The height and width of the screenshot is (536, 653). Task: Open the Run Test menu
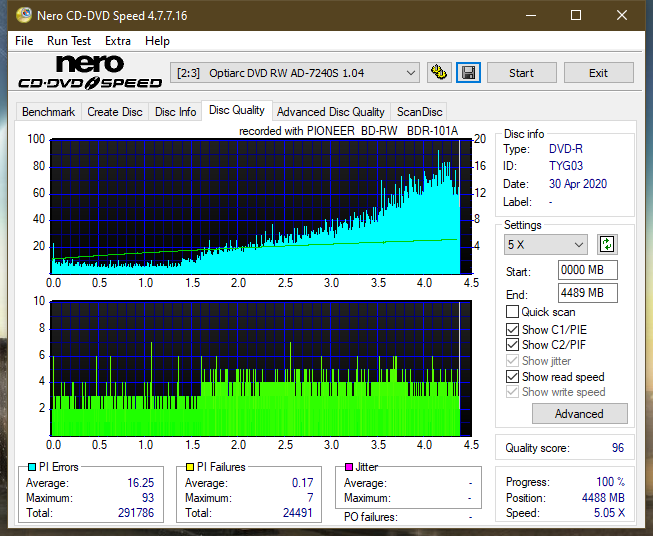click(x=69, y=41)
